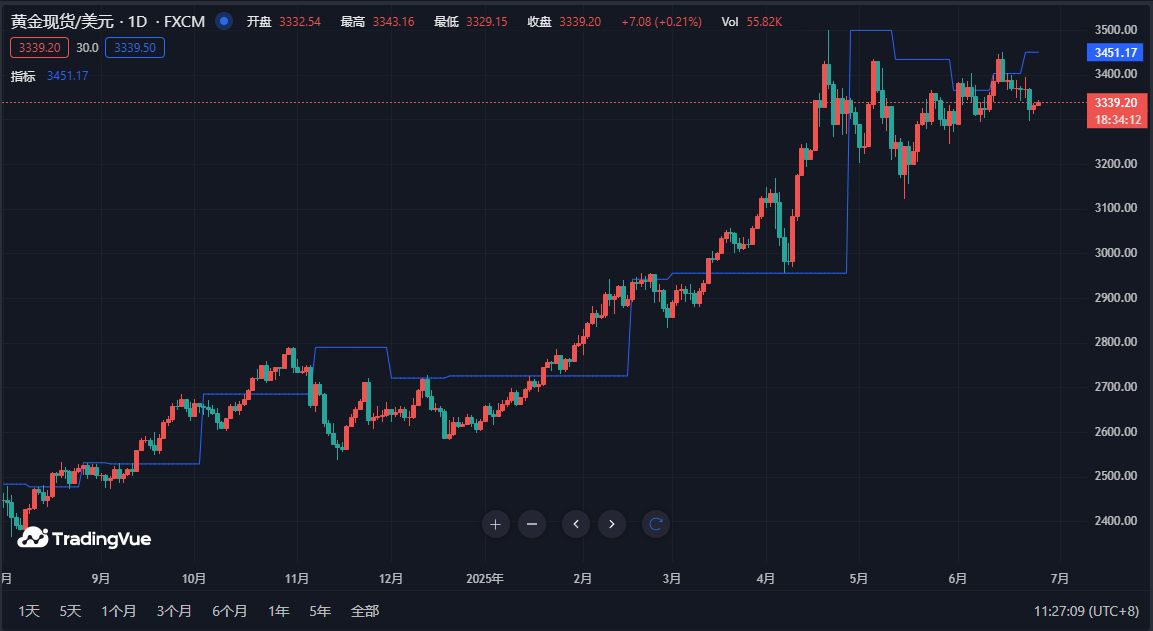
Task: Reset the chart view with refresh icon
Action: coord(656,523)
